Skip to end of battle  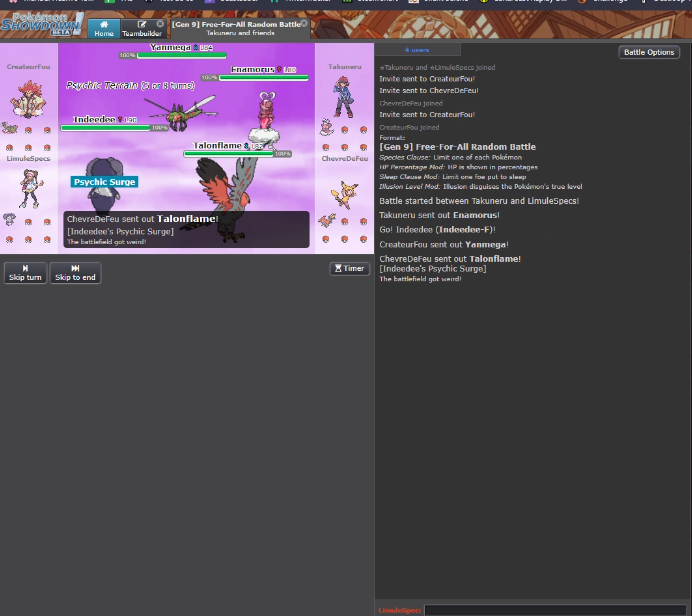(75, 273)
